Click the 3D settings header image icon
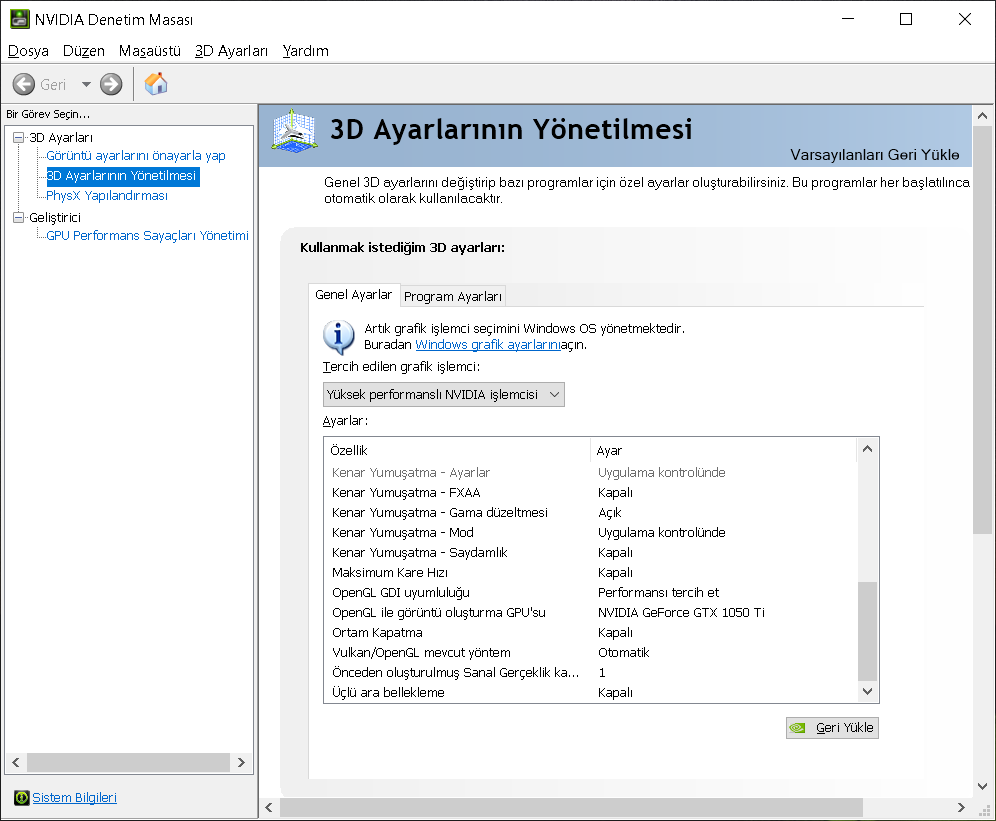The width and height of the screenshot is (996, 821). pyautogui.click(x=293, y=132)
